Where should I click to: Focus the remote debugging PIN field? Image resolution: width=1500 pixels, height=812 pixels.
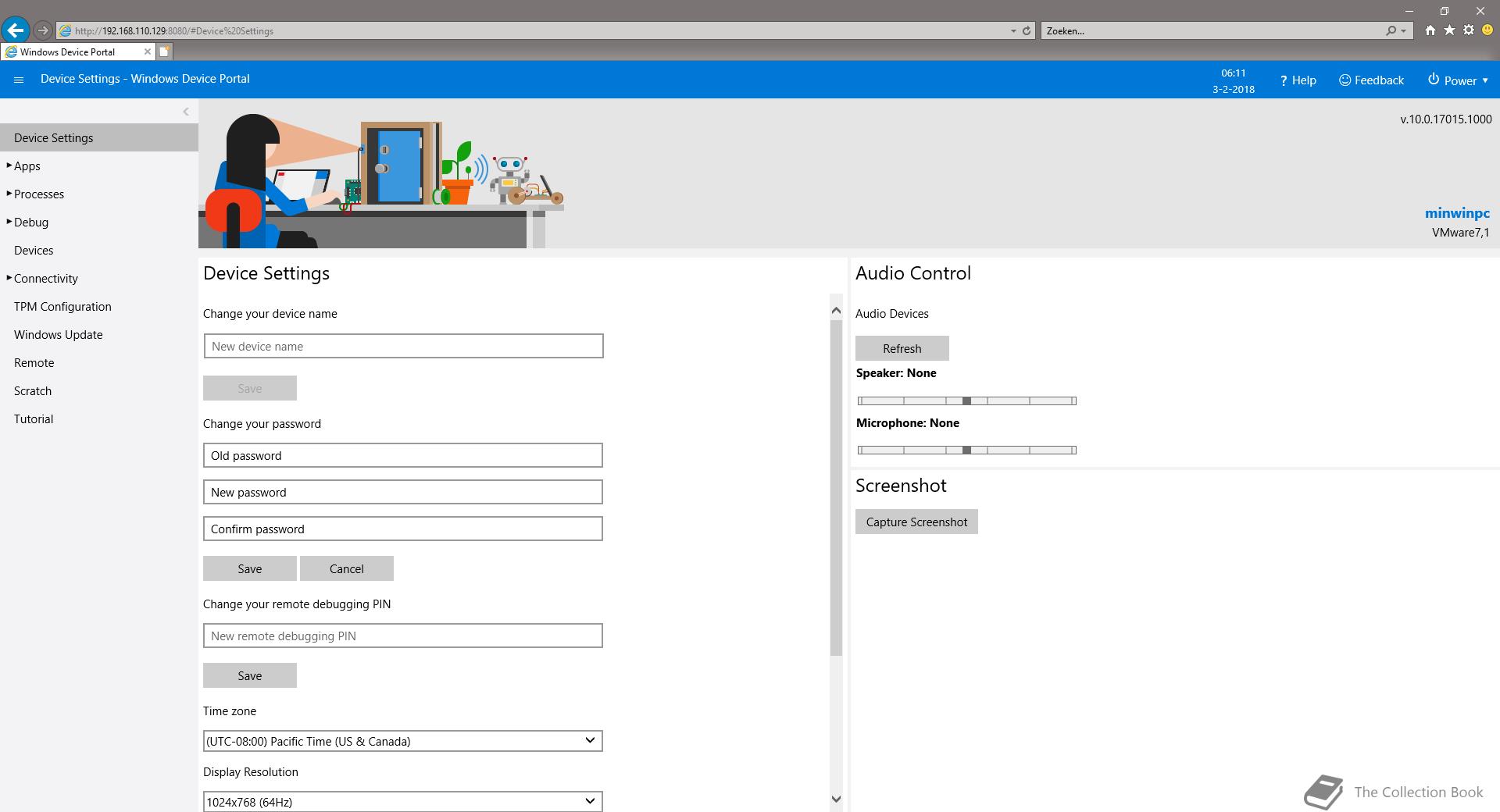[x=403, y=636]
